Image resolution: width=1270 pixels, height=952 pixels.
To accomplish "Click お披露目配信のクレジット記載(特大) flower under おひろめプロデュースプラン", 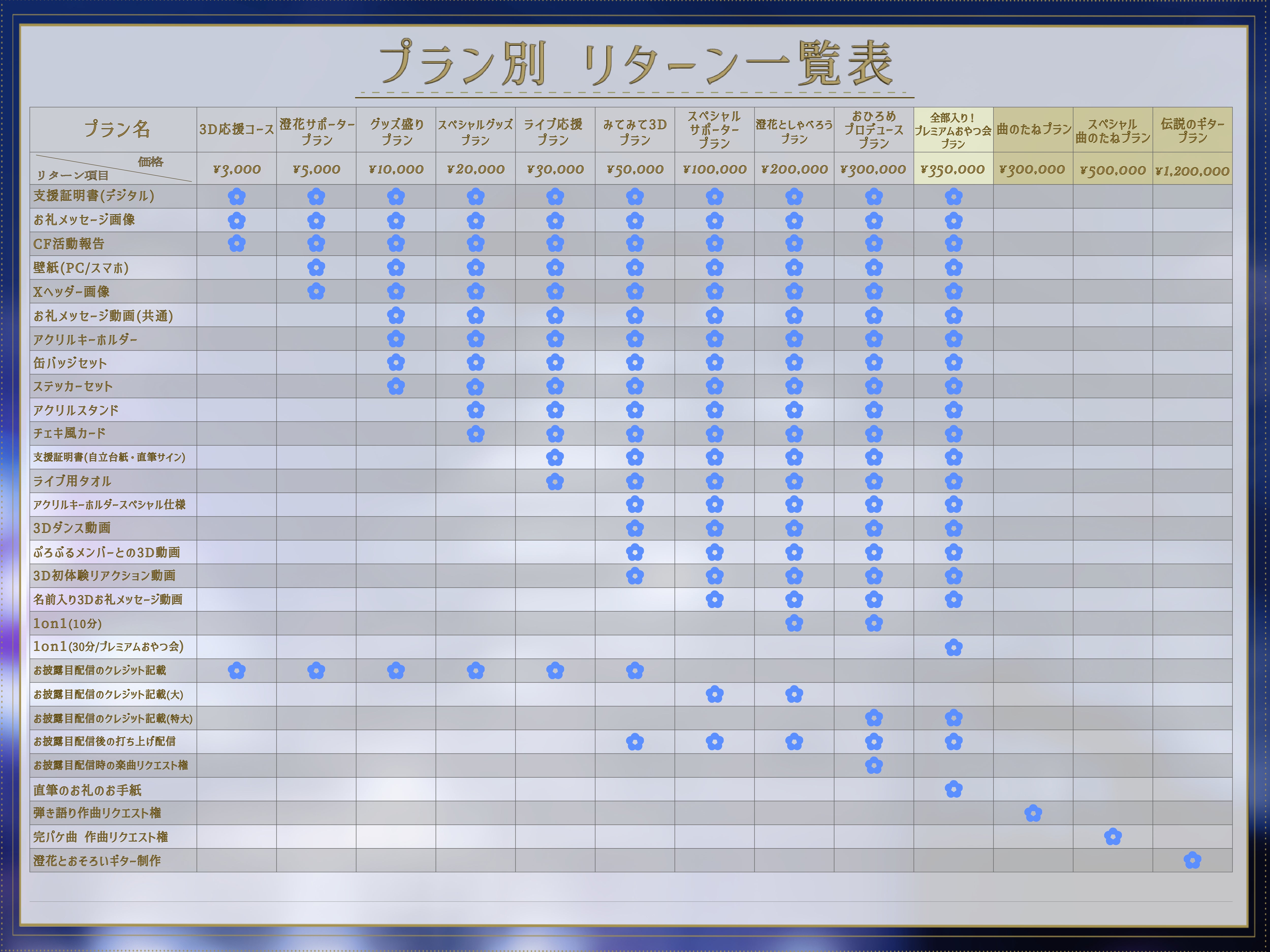I will click(x=874, y=718).
